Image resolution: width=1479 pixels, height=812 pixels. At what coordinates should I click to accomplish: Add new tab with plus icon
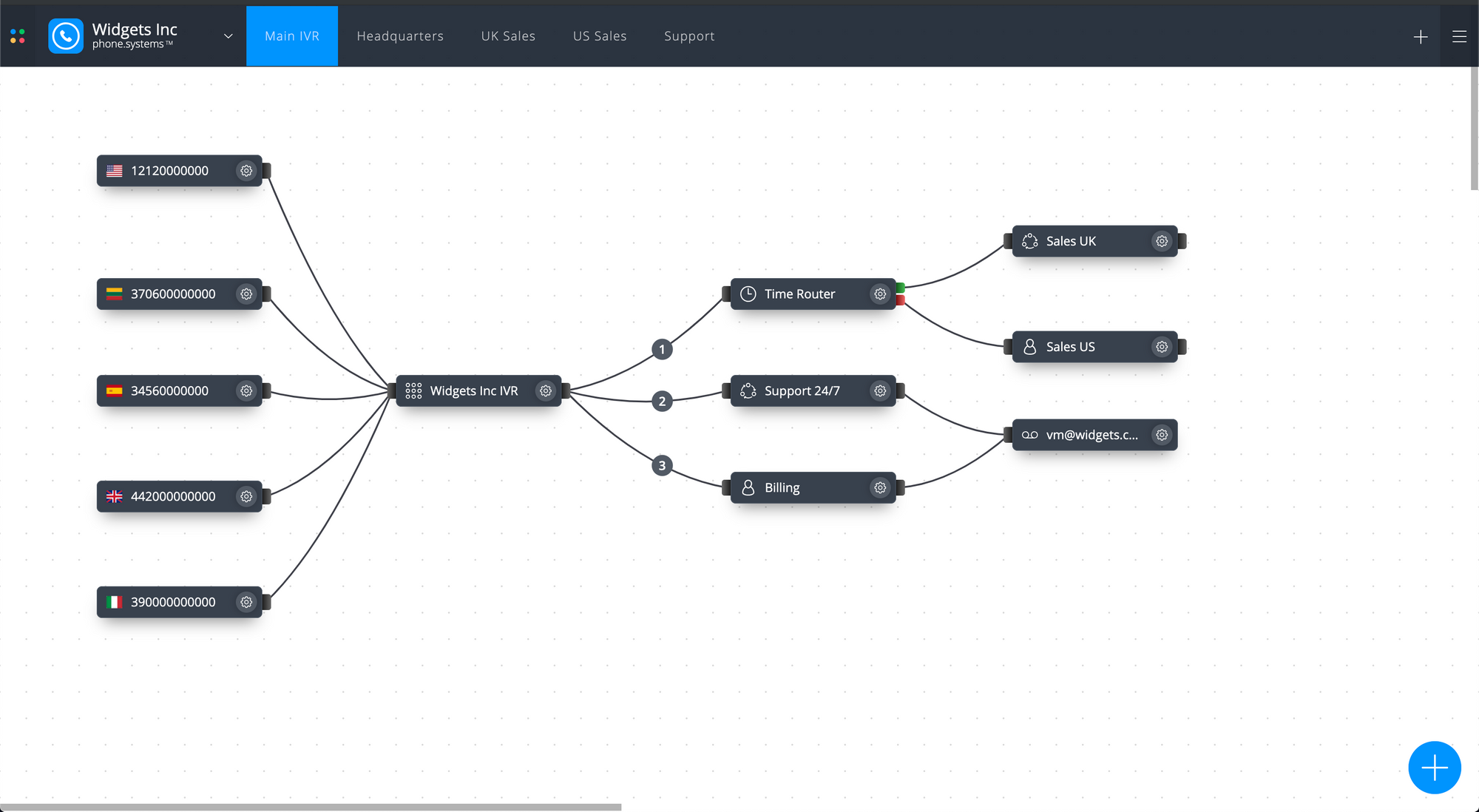[x=1420, y=36]
